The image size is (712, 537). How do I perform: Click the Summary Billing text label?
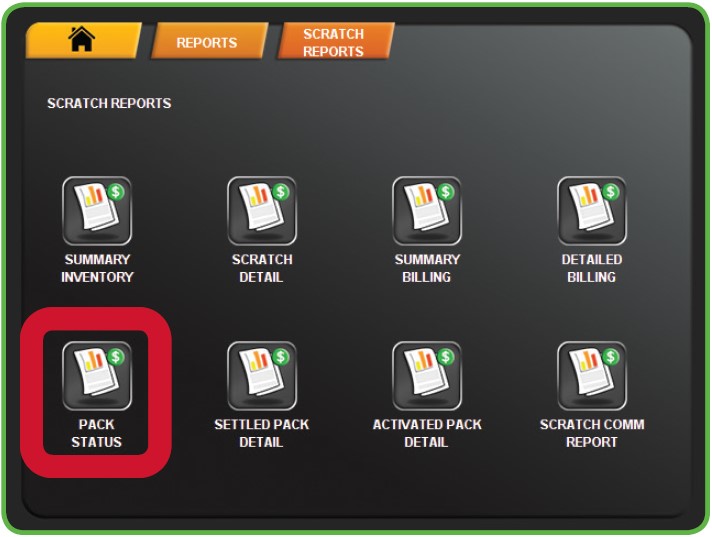click(x=427, y=268)
